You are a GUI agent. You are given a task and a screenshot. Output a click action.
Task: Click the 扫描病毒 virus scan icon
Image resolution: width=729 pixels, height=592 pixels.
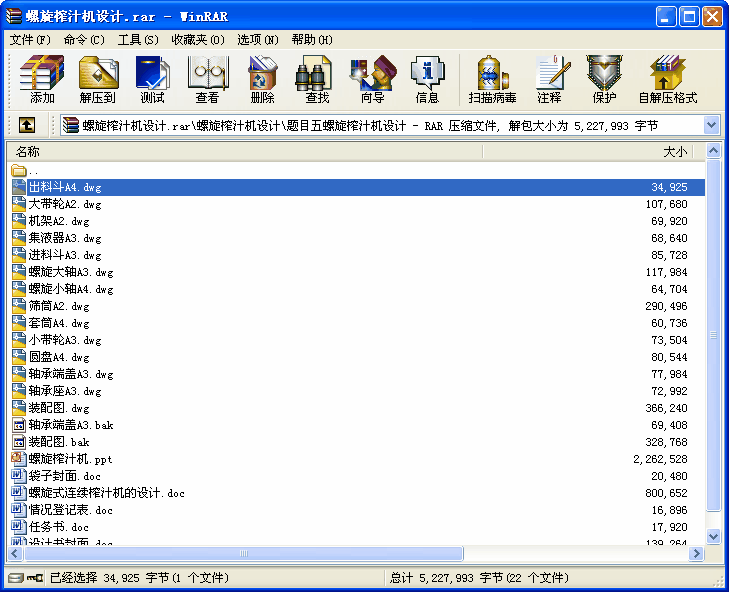point(492,79)
